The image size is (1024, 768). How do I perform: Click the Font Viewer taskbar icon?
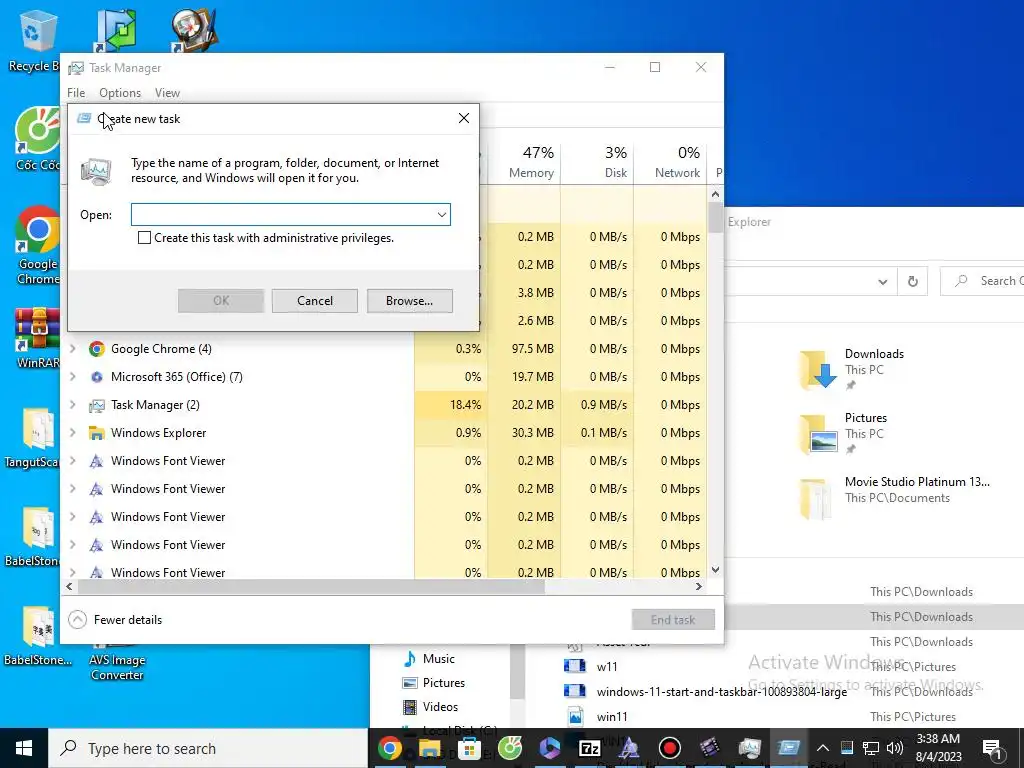pos(629,748)
